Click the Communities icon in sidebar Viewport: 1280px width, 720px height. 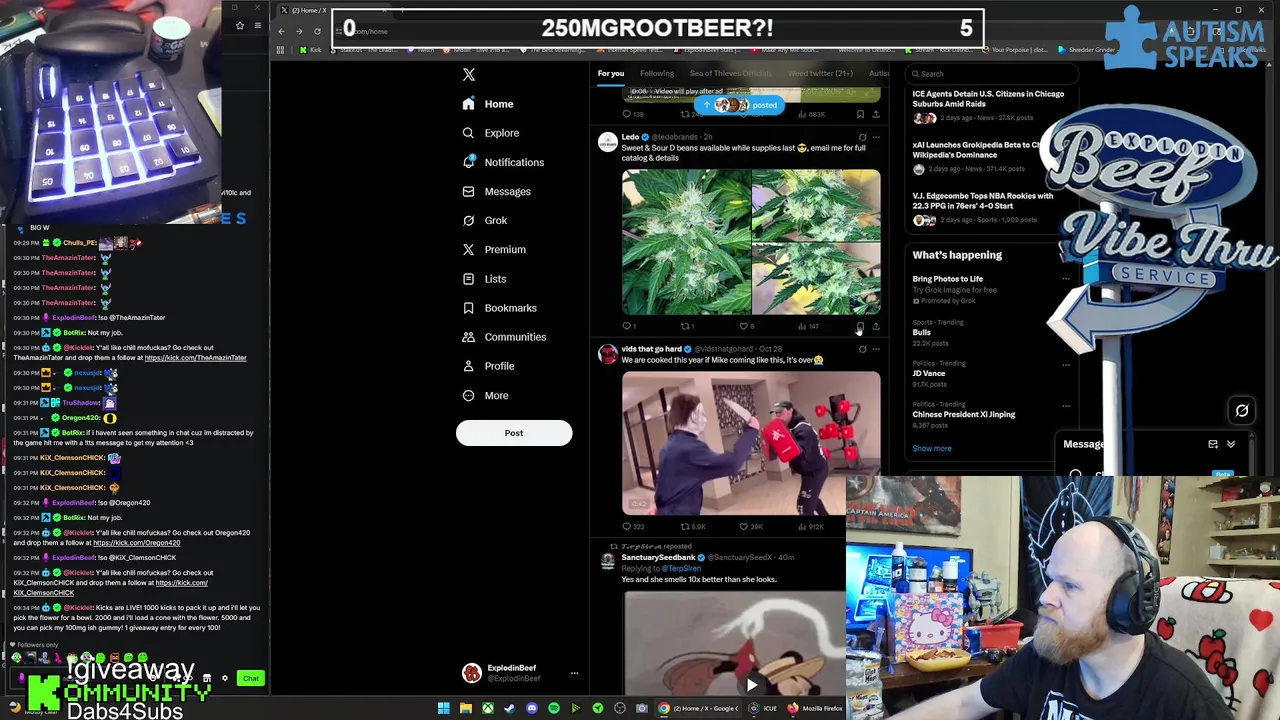point(468,337)
